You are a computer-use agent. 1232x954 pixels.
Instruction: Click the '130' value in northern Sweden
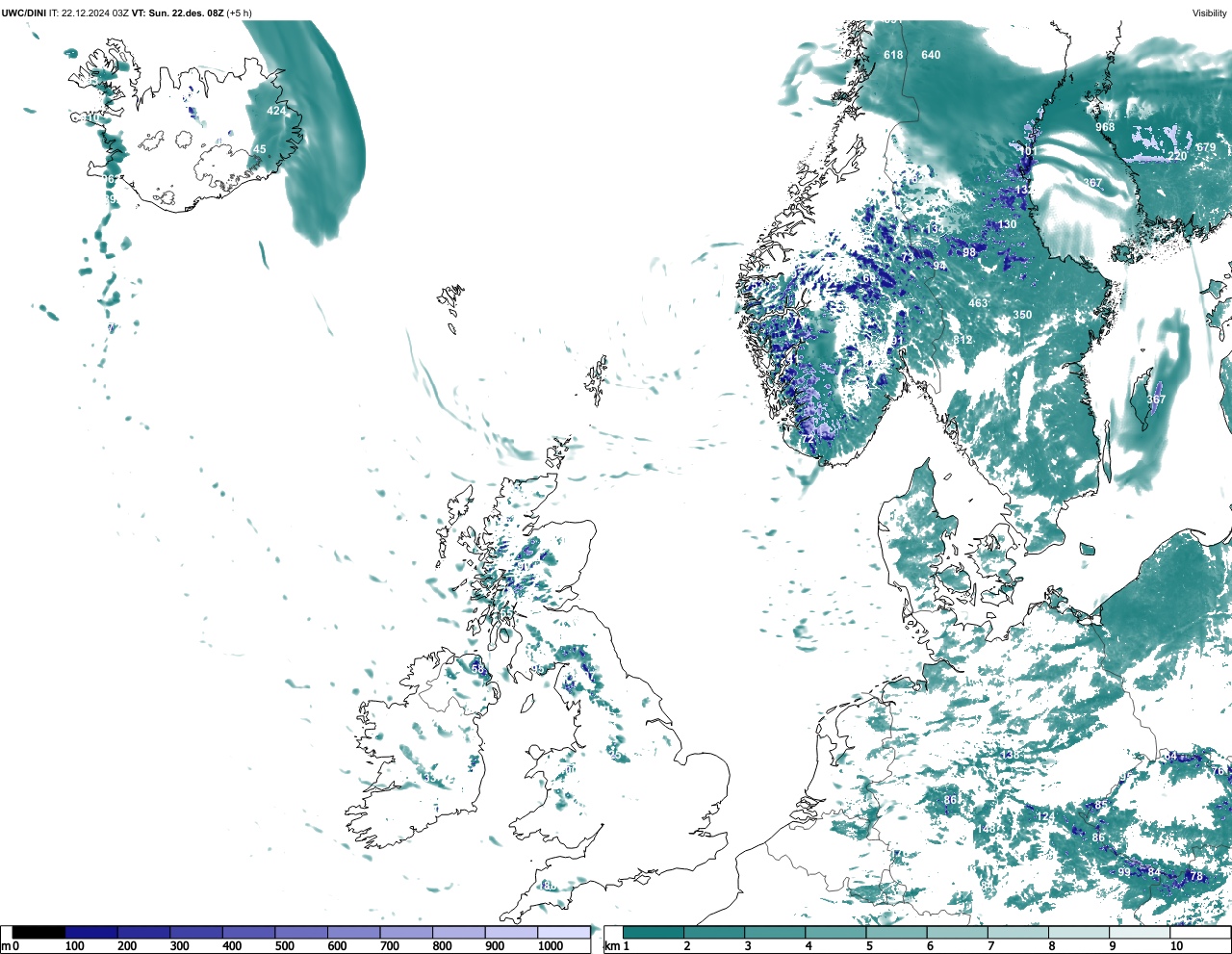click(1007, 224)
